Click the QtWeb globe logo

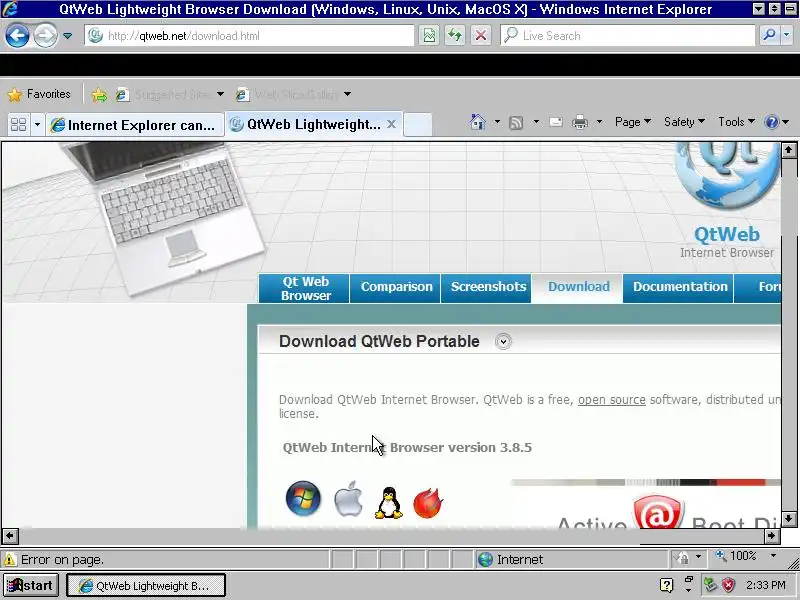point(728,175)
